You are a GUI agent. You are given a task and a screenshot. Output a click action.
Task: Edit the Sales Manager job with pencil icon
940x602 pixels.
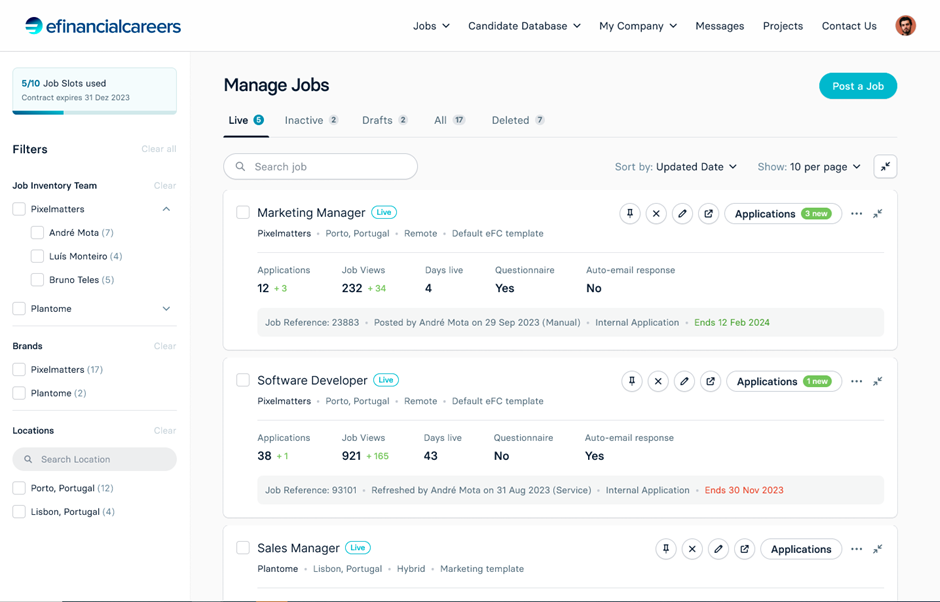coord(718,549)
